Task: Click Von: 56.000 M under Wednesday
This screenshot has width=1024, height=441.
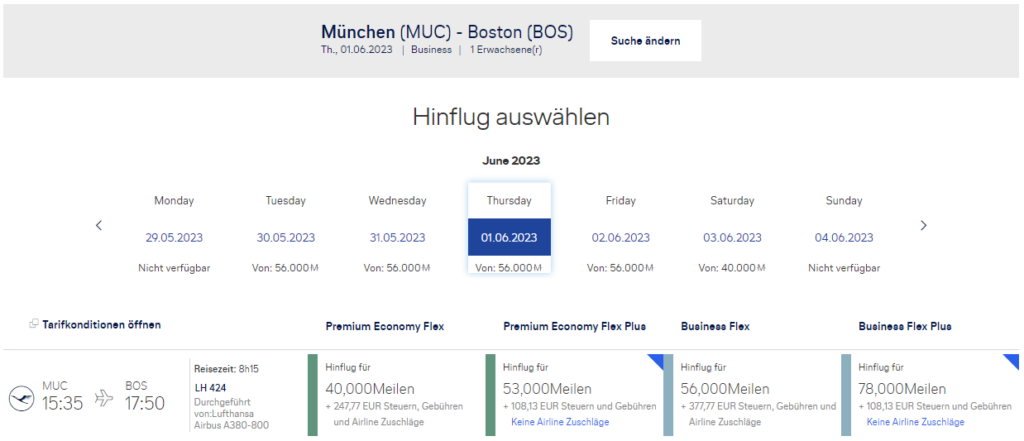Action: click(397, 268)
